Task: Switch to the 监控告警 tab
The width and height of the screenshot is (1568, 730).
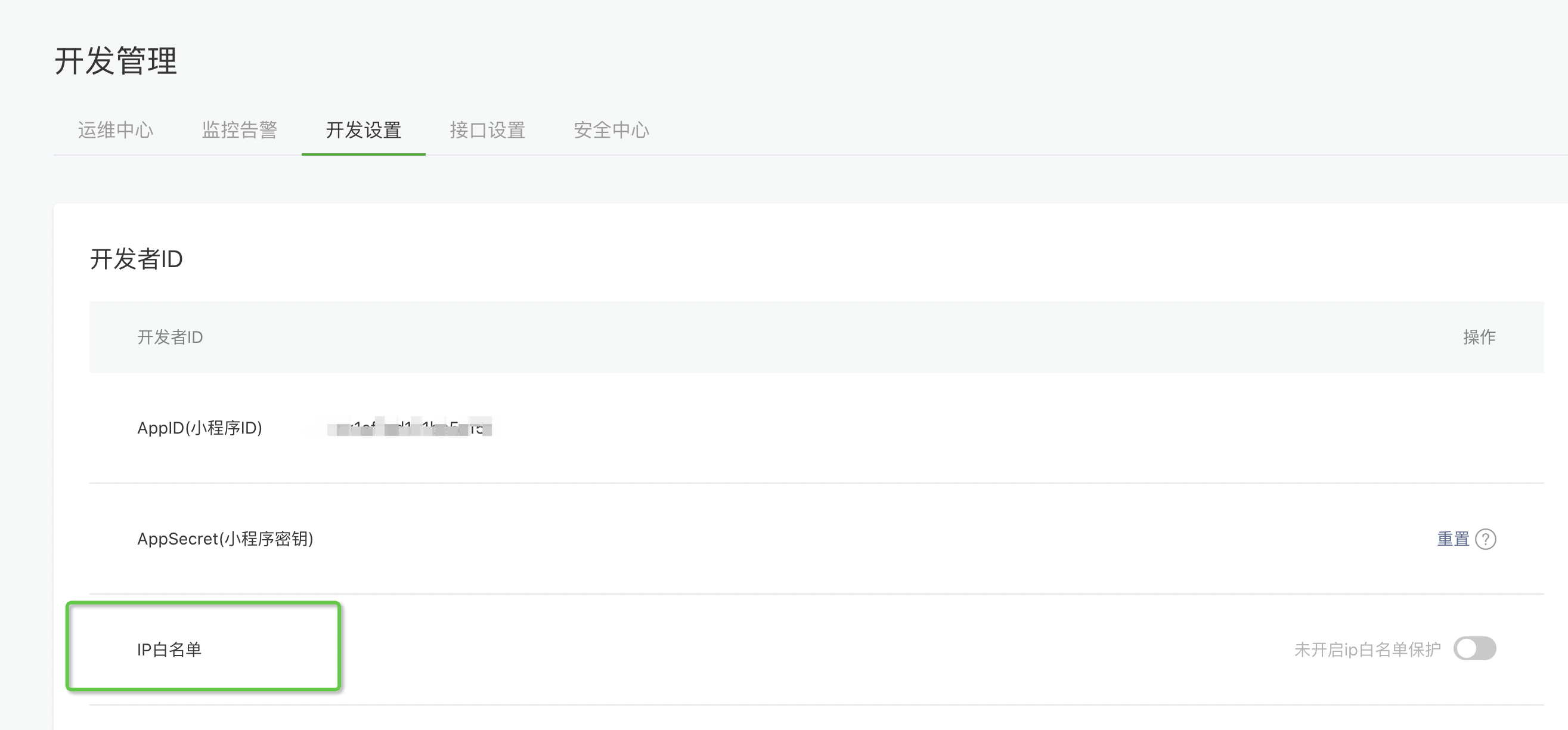Action: [x=239, y=129]
